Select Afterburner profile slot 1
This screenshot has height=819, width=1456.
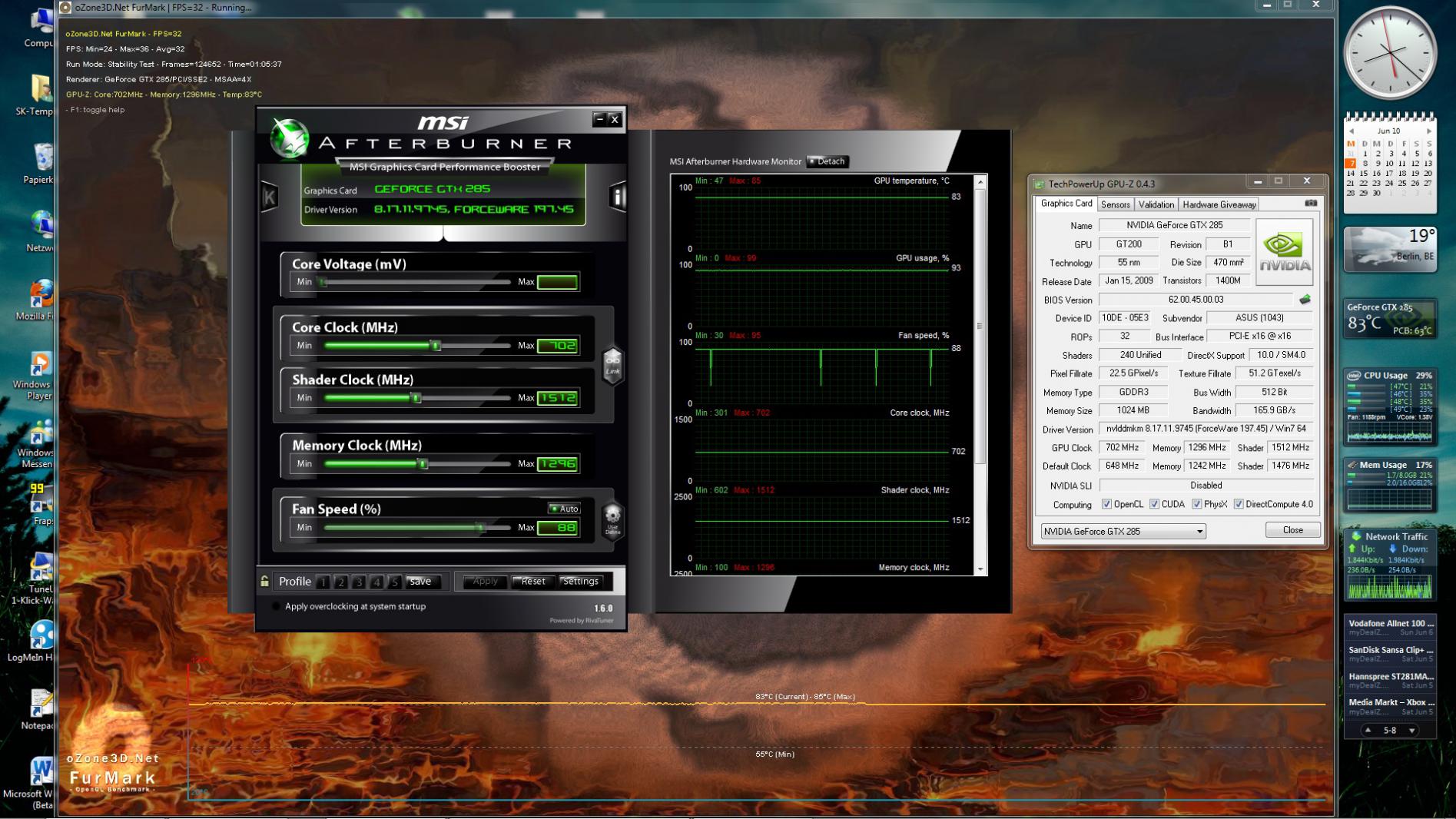tap(323, 582)
